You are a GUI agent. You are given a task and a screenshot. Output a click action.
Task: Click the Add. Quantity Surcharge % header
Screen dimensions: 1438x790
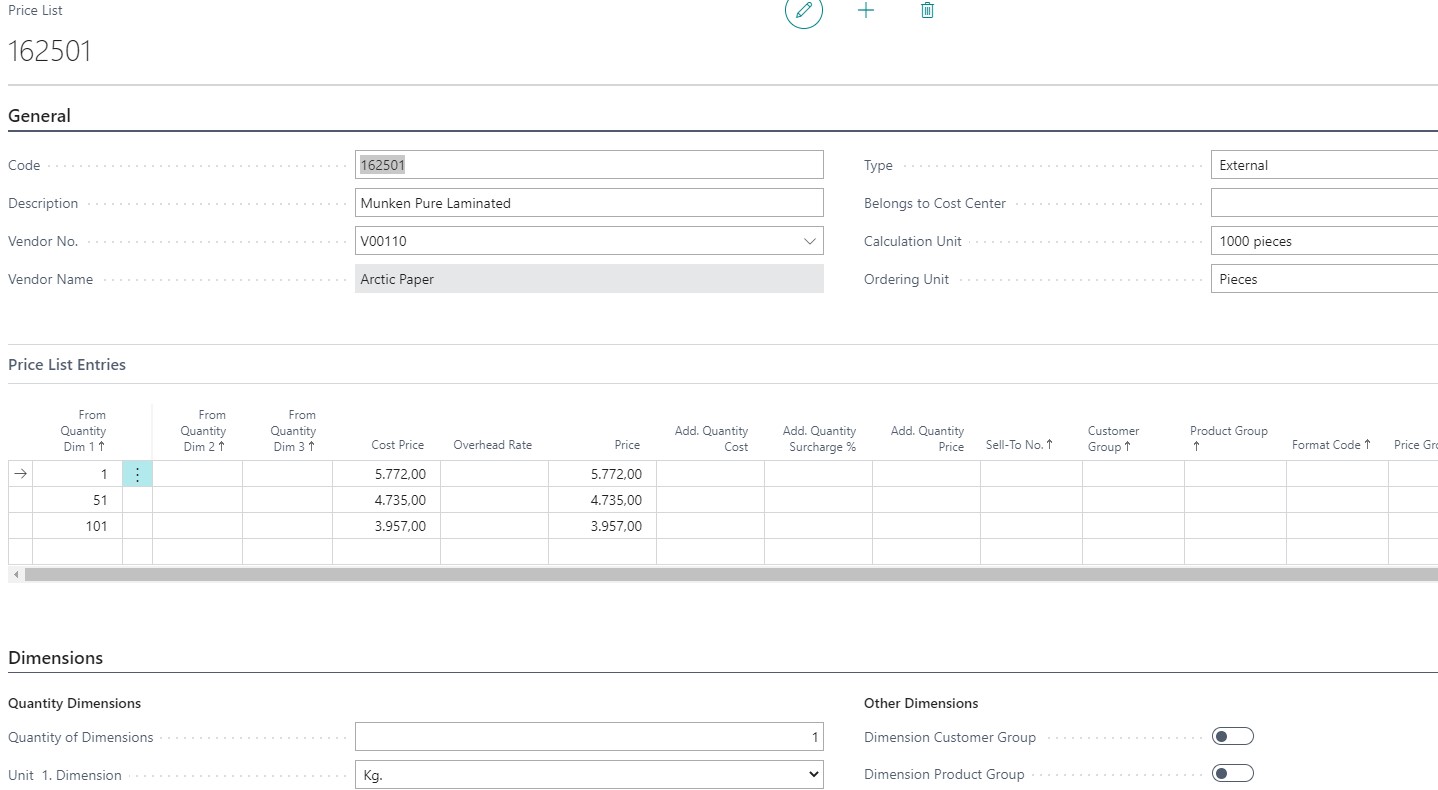point(819,439)
